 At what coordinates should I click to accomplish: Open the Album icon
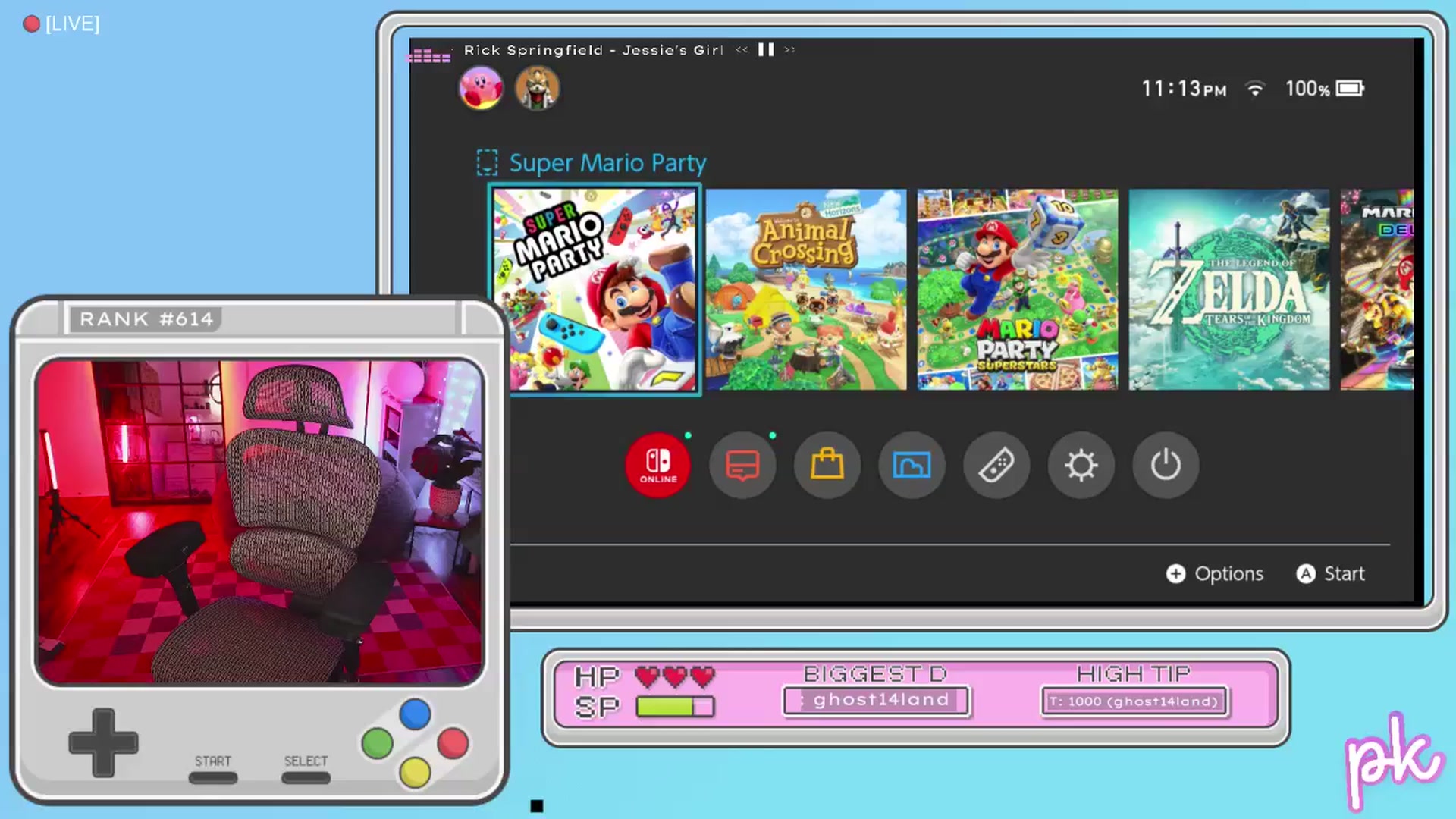pyautogui.click(x=912, y=465)
